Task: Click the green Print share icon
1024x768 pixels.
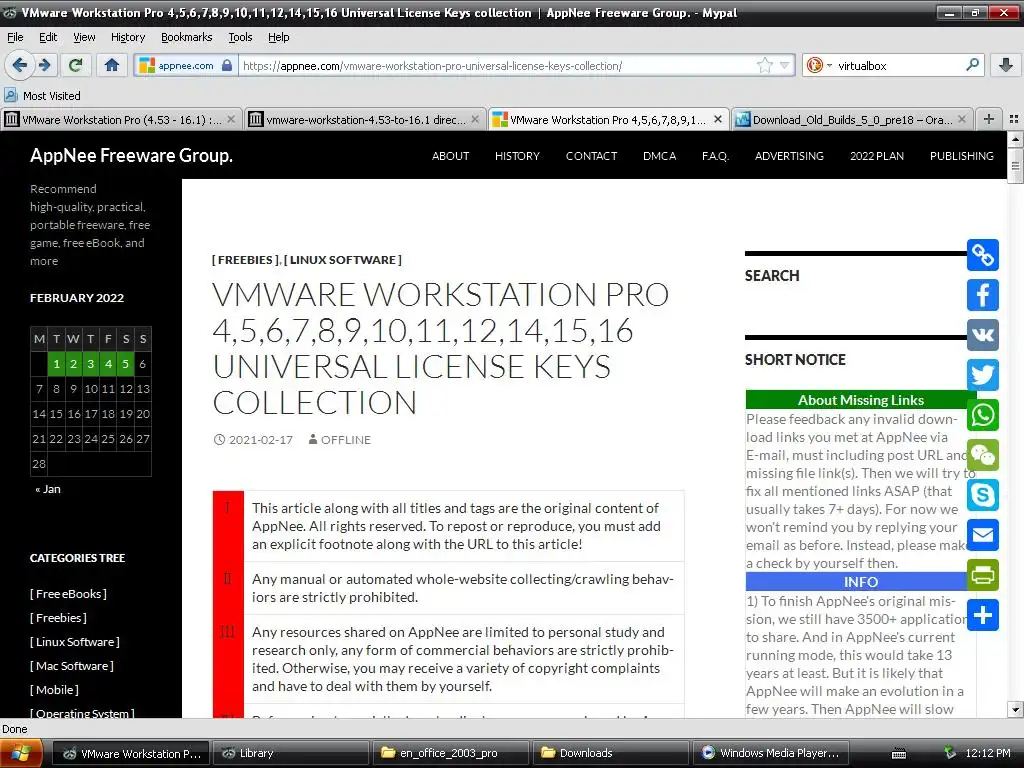Action: 983,575
